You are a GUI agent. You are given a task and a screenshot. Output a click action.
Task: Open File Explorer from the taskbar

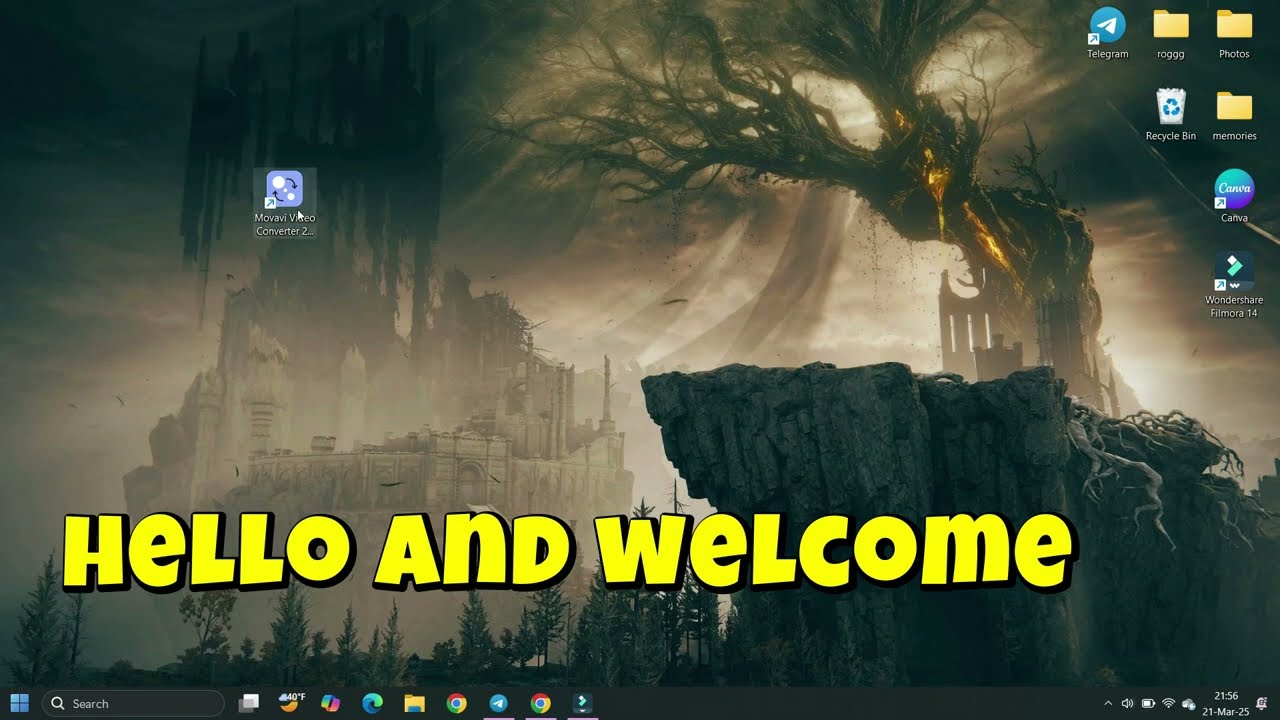(414, 703)
